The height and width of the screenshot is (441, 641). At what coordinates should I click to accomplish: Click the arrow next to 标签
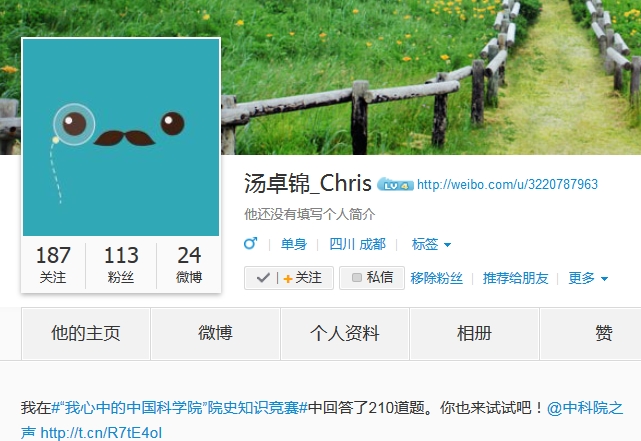coord(447,245)
